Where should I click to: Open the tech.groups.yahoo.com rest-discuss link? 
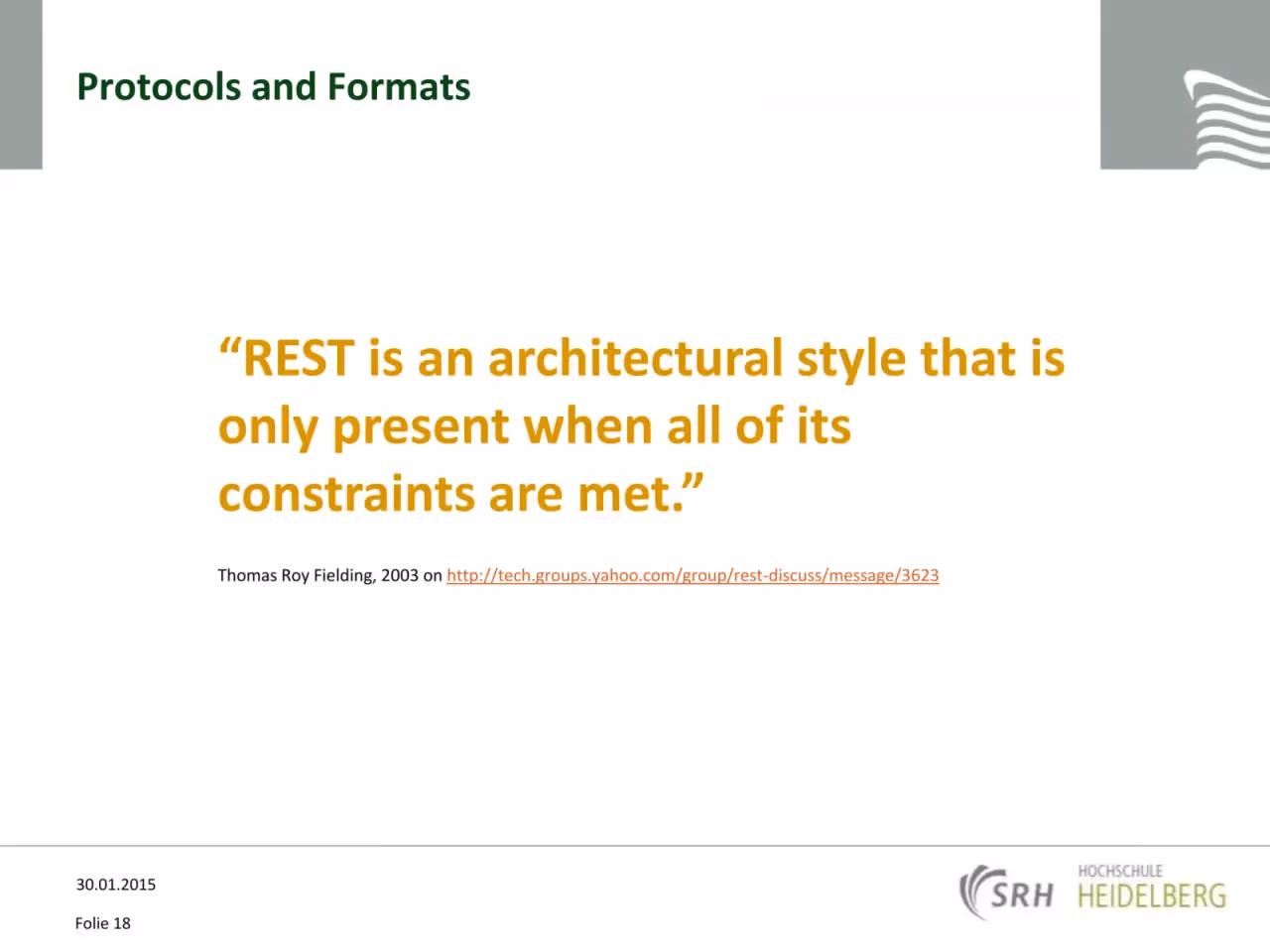pos(693,575)
